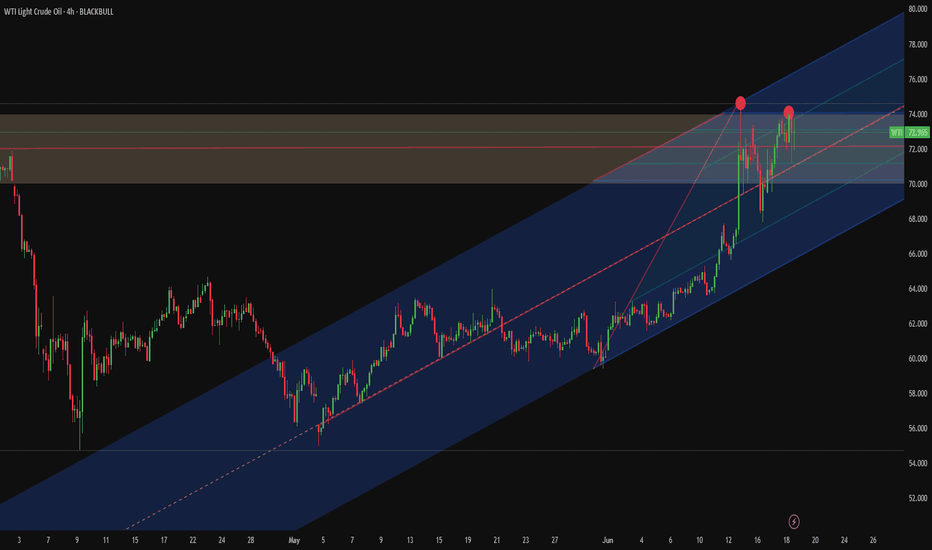The height and width of the screenshot is (550, 932).
Task: Select the 78.000 price axis label
Action: coord(918,44)
